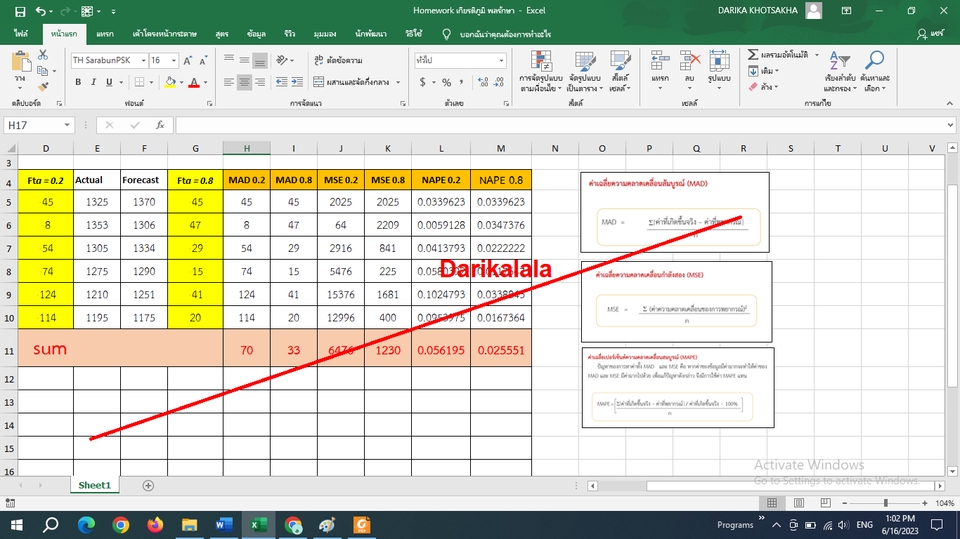The width and height of the screenshot is (960, 539).
Task: Increase font size with the large A icon
Action: point(188,60)
